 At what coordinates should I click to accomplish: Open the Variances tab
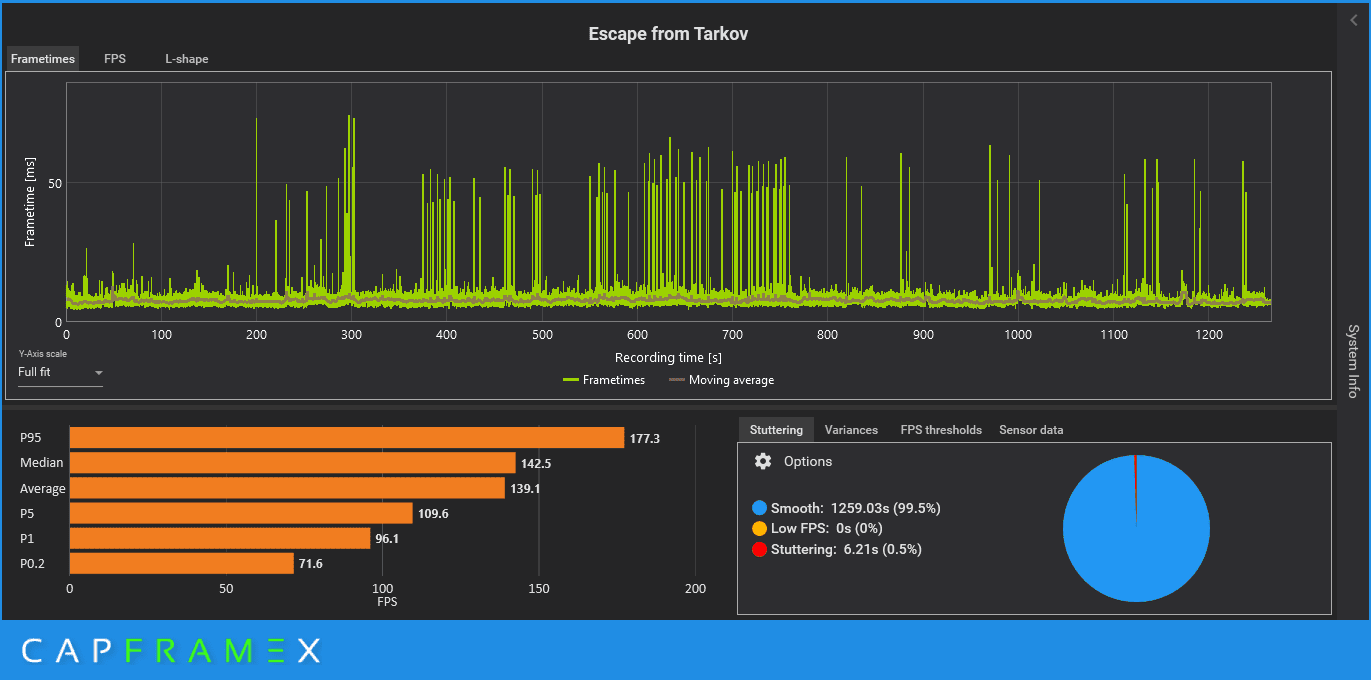pos(851,430)
